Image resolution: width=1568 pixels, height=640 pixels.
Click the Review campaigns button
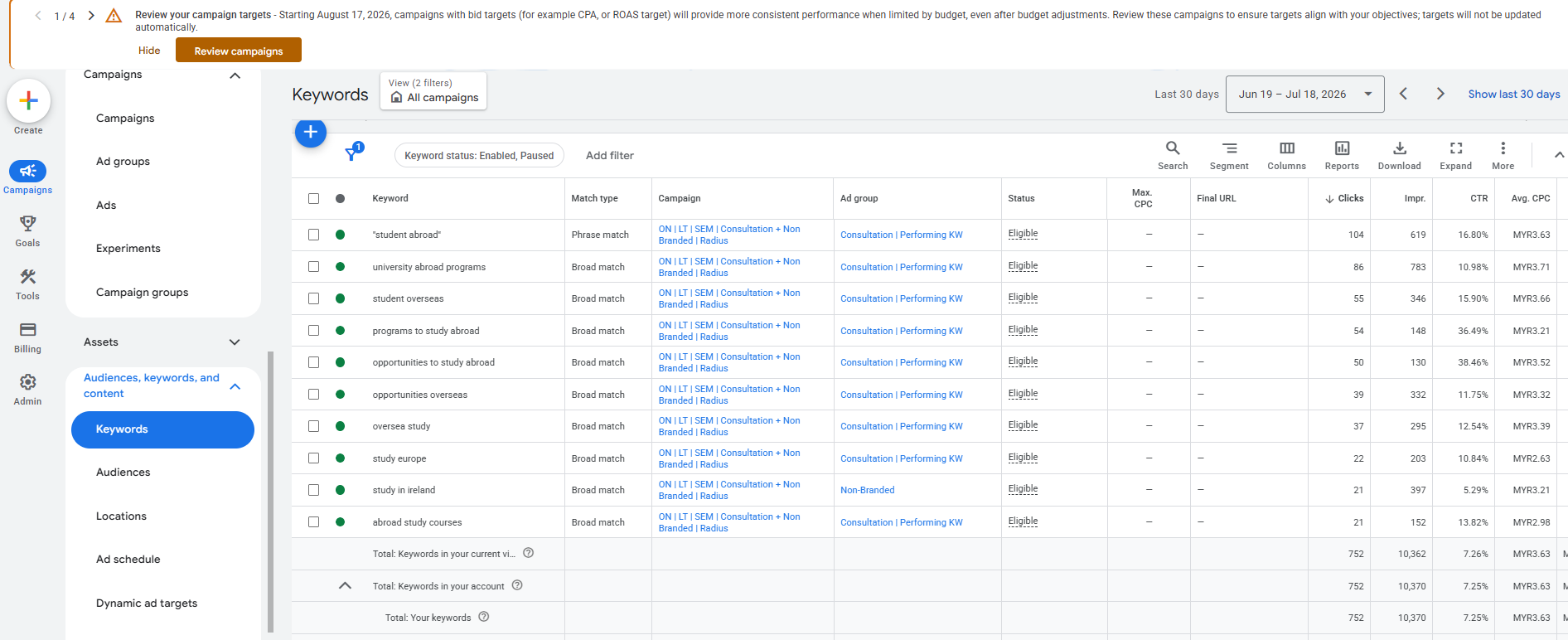tap(239, 51)
